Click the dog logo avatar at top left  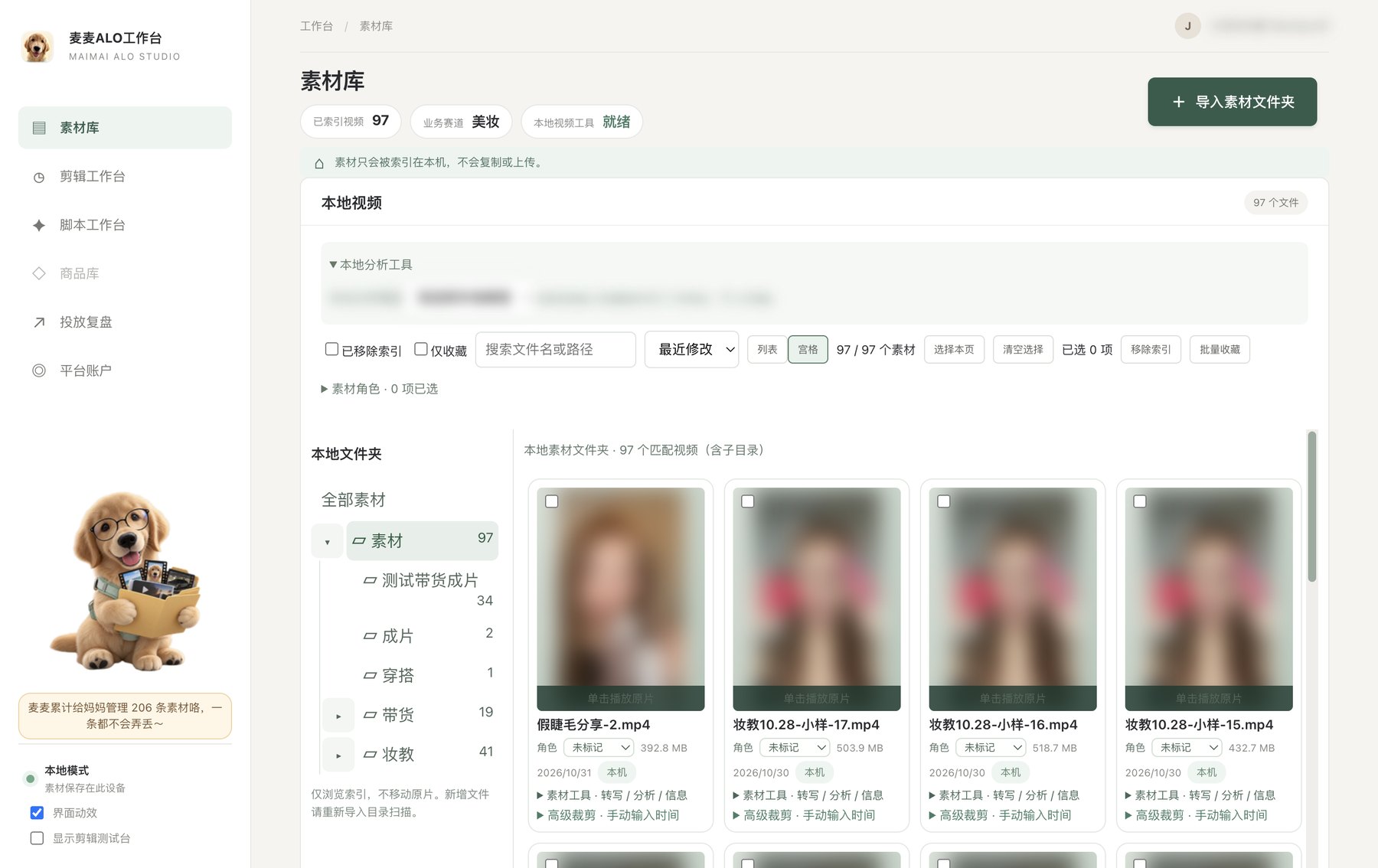pyautogui.click(x=37, y=47)
